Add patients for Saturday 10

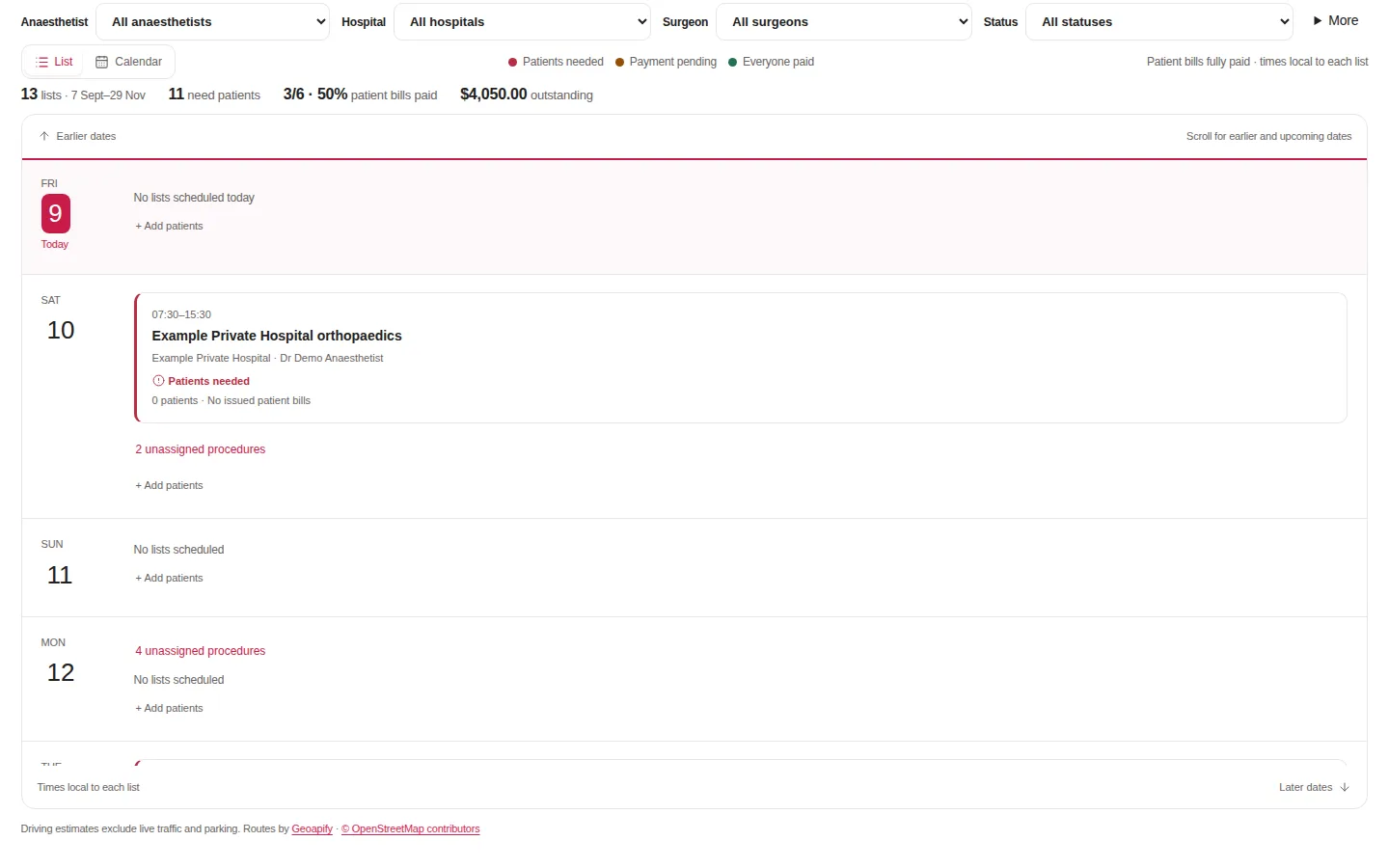point(169,485)
